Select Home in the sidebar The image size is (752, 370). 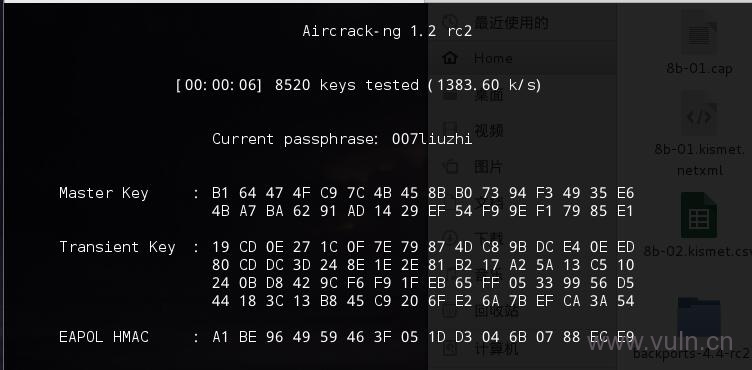tap(493, 58)
